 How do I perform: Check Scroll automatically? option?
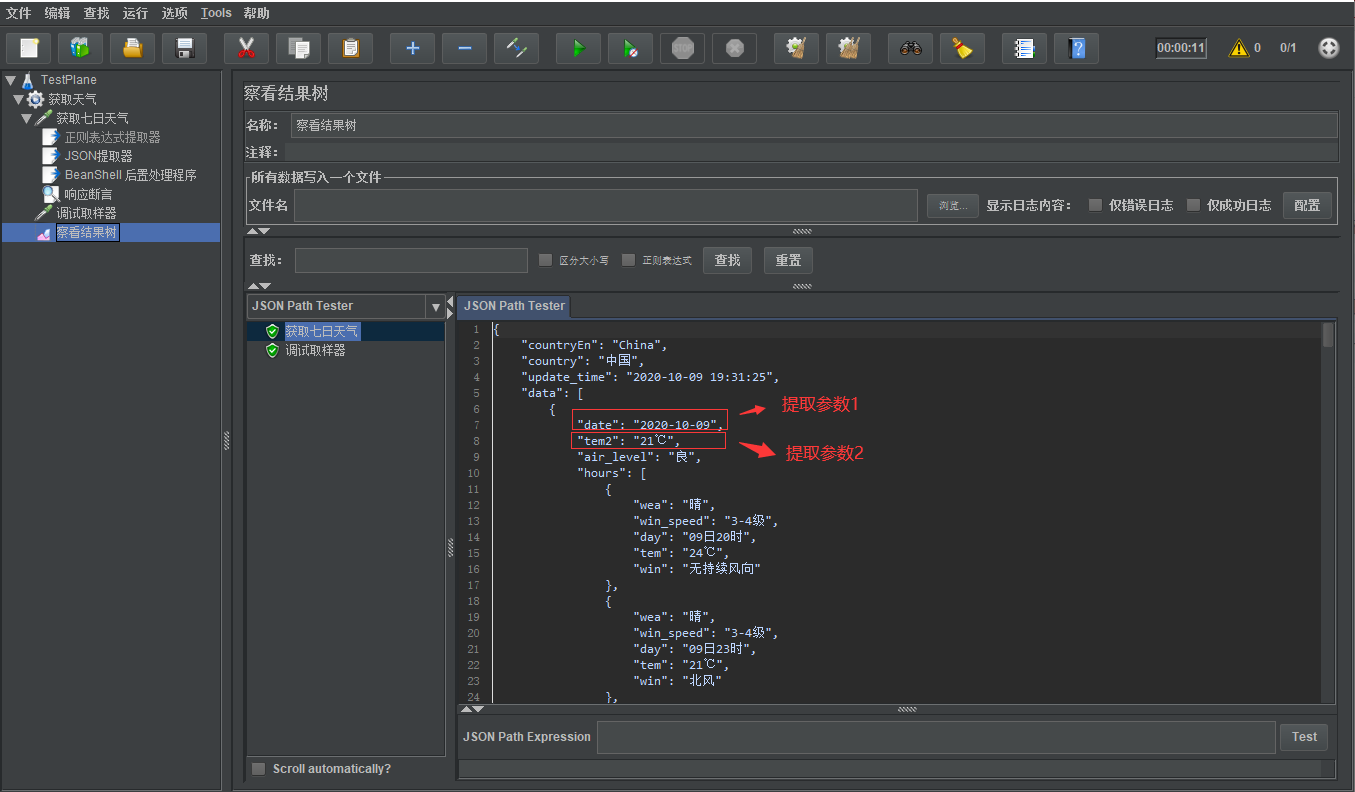[259, 769]
